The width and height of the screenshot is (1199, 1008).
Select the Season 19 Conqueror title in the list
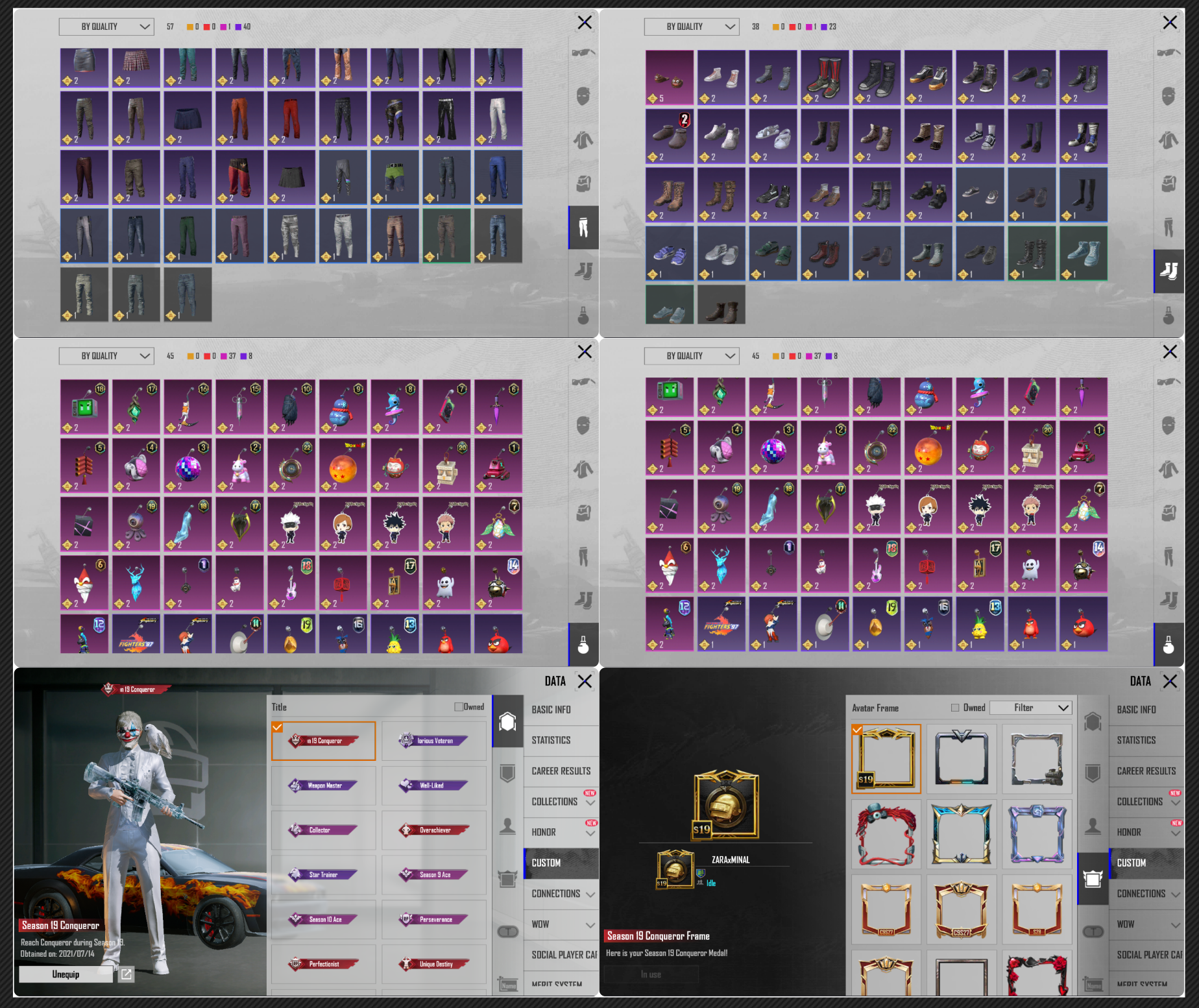pos(323,741)
